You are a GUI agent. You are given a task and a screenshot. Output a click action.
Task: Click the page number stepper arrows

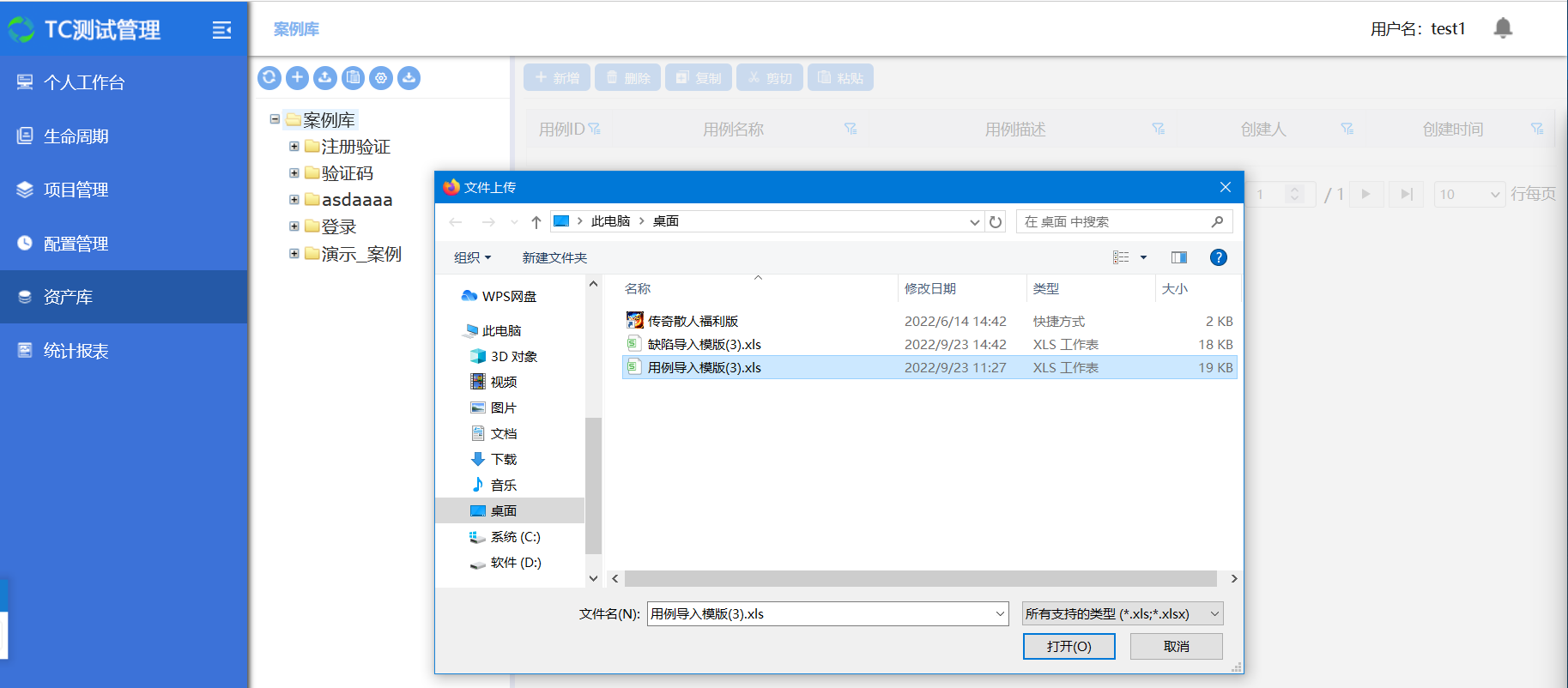[1295, 194]
